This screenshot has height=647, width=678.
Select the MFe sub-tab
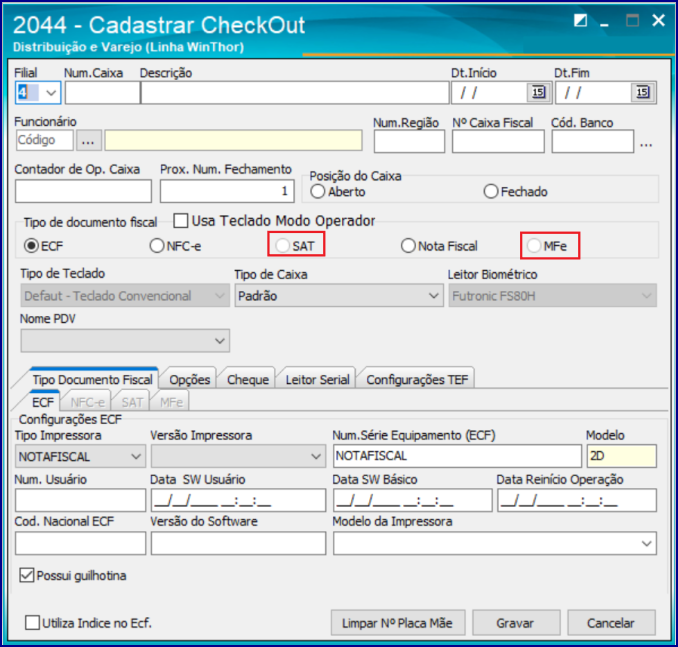[x=171, y=402]
